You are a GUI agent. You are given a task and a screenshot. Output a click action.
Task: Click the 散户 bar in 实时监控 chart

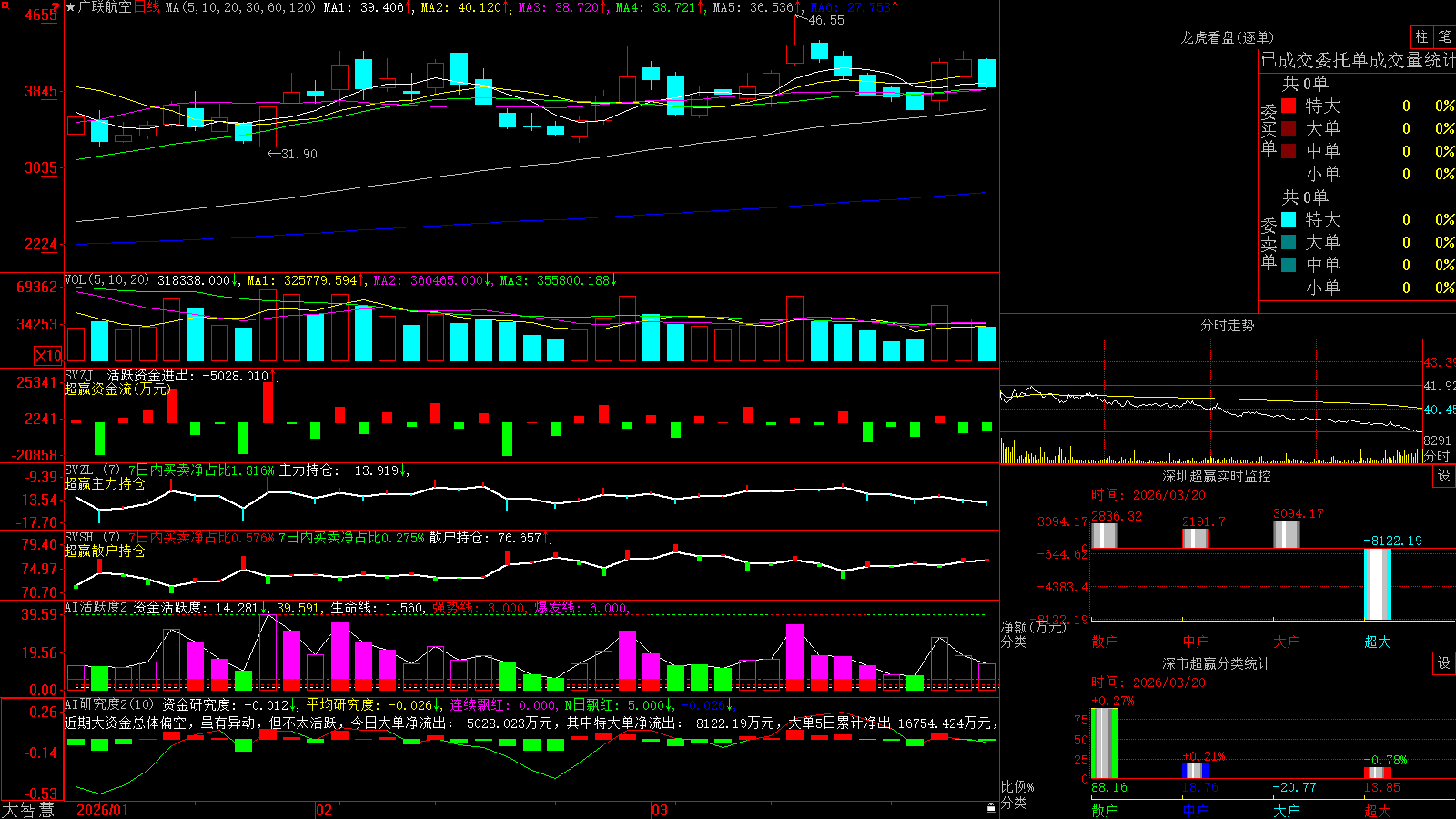pyautogui.click(x=1105, y=535)
